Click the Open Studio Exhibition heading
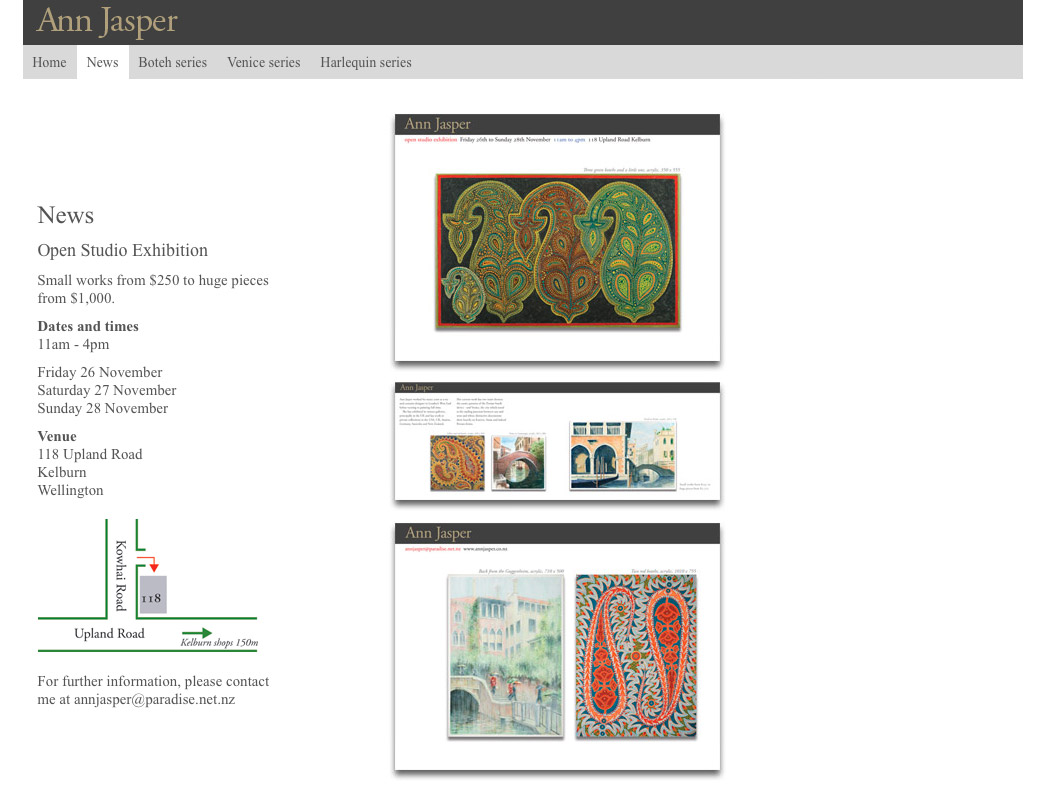 [x=123, y=250]
